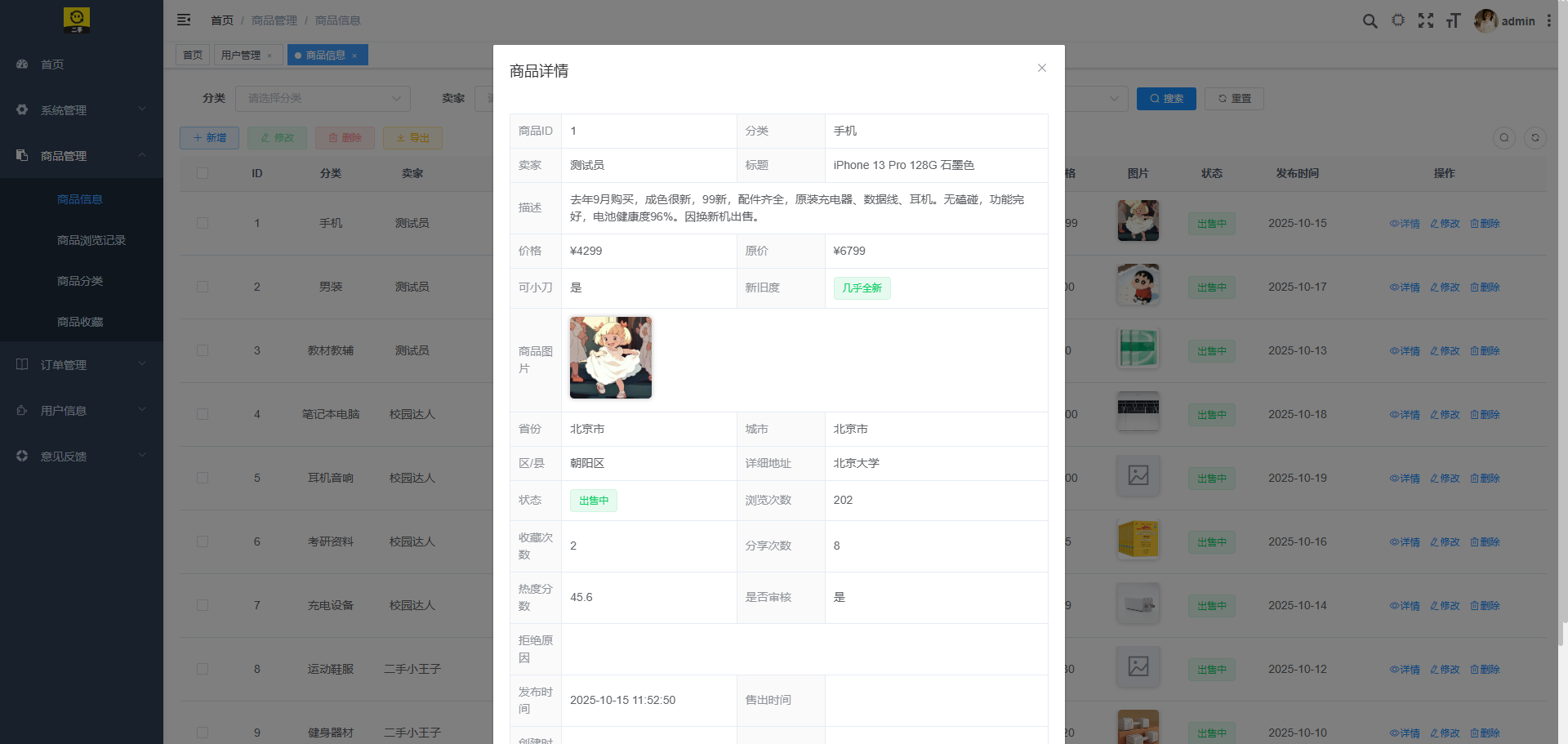This screenshot has width=1568, height=744.
Task: Close the 商品信息 tab with its x
Action: (x=354, y=56)
